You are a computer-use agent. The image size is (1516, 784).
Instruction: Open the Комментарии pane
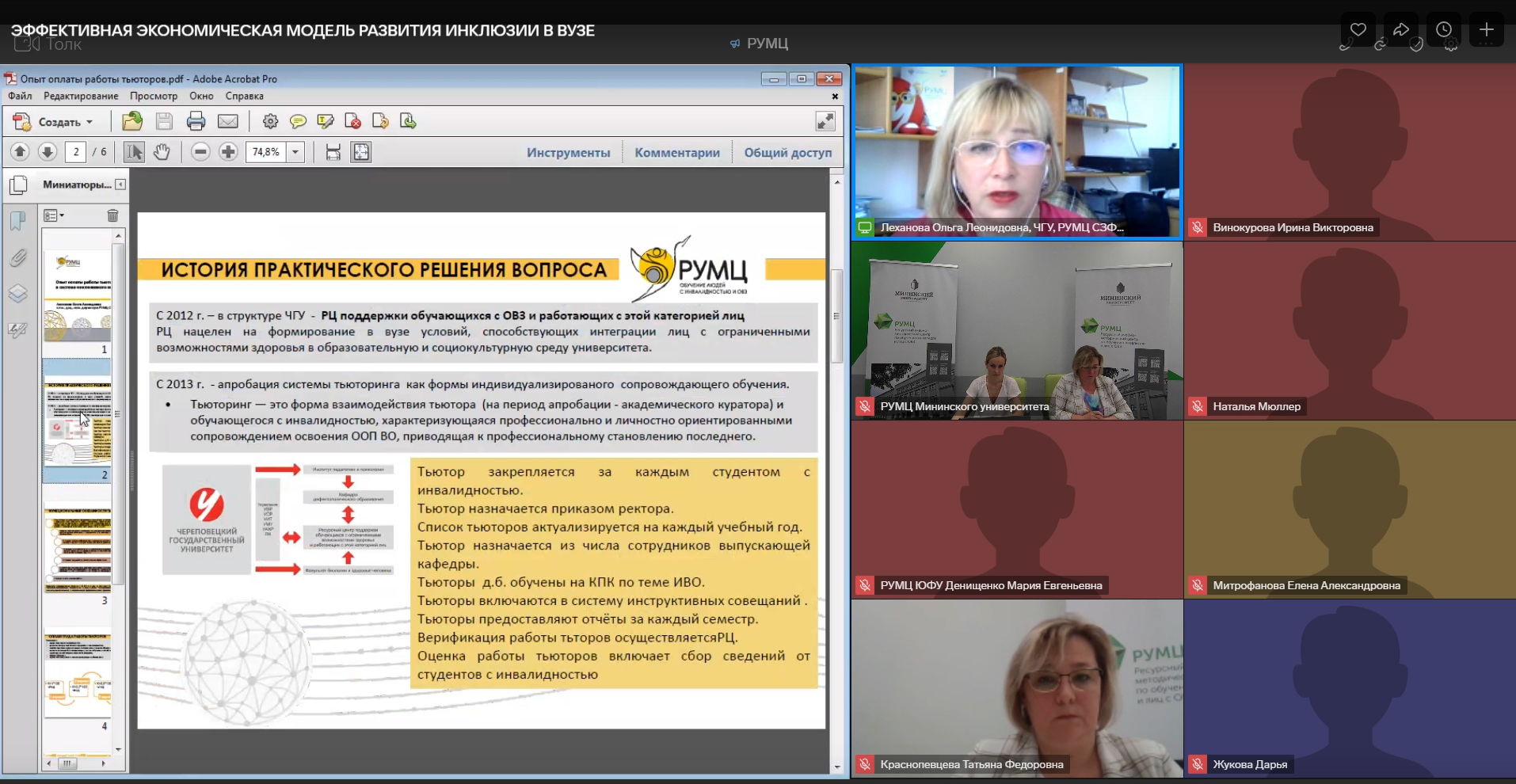(676, 153)
